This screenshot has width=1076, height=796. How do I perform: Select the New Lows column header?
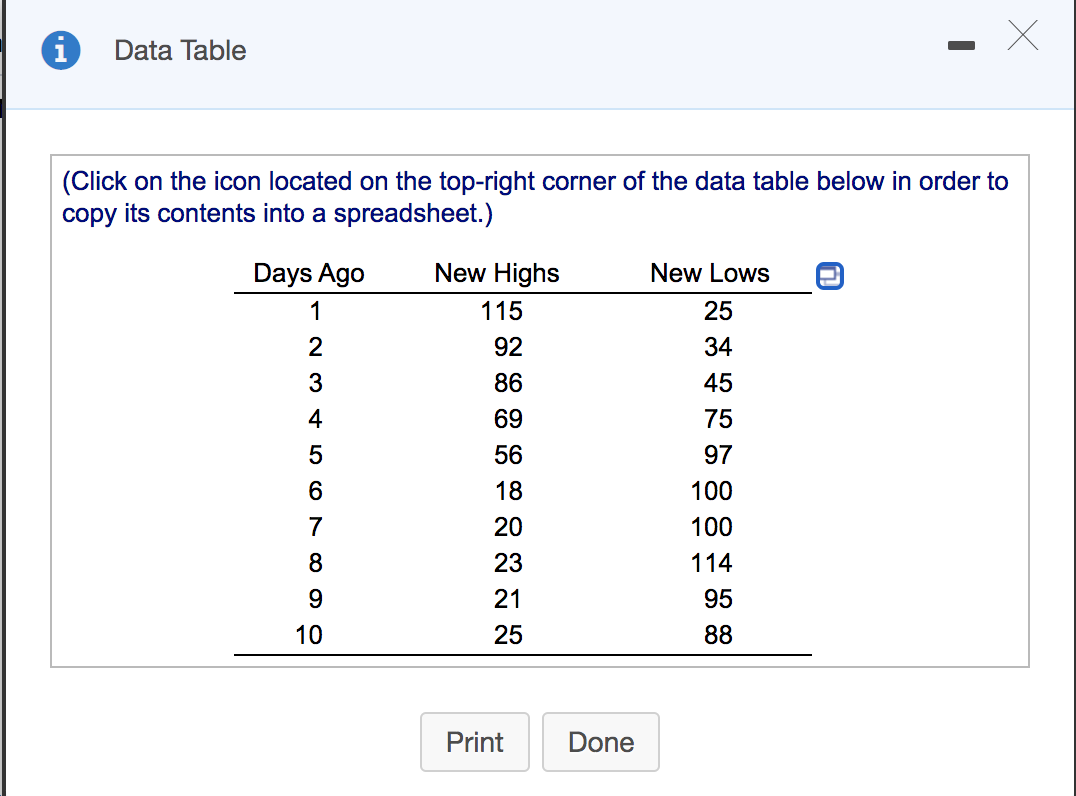click(710, 273)
